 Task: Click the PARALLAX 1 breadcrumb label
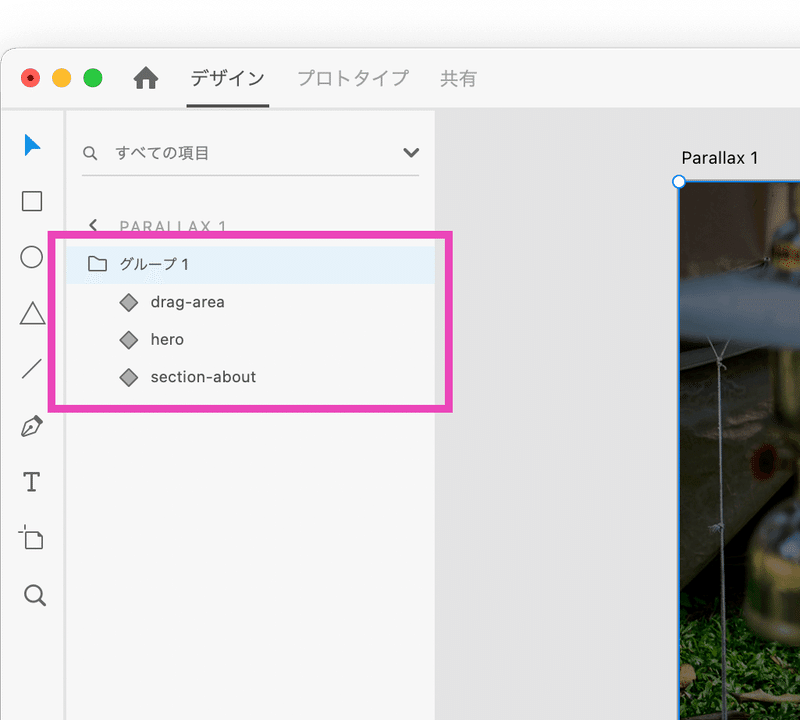172,226
